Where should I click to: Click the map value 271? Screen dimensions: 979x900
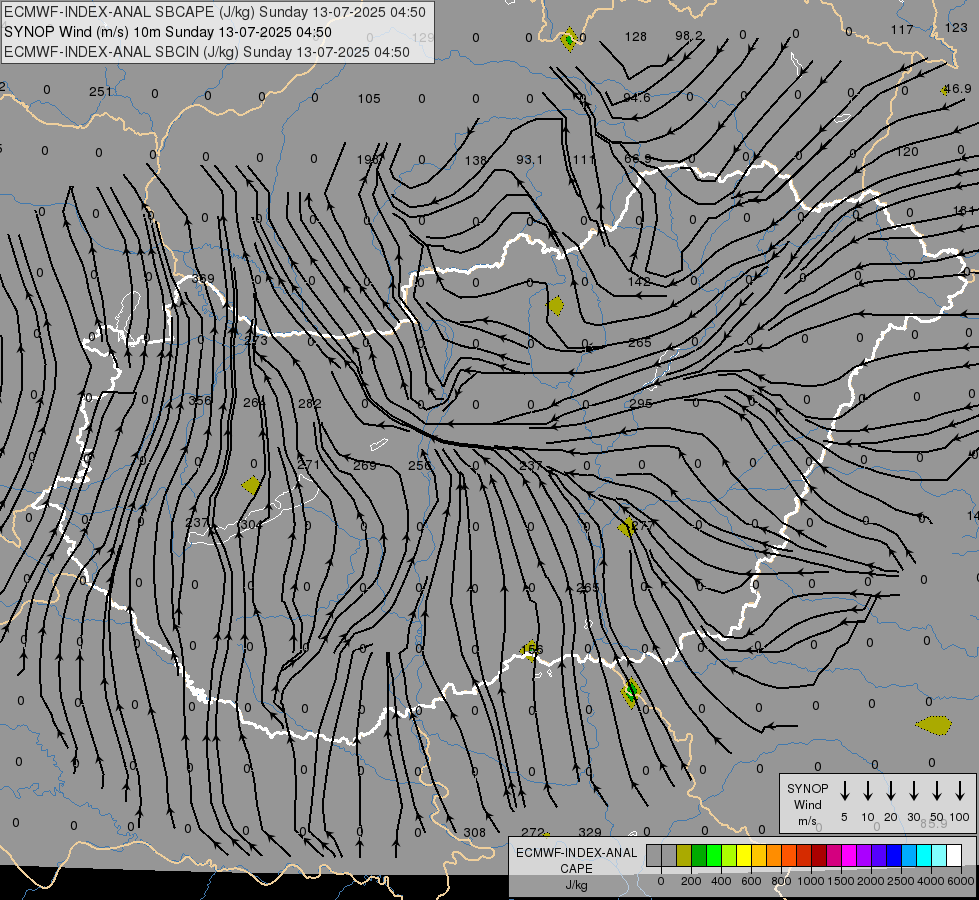[308, 464]
